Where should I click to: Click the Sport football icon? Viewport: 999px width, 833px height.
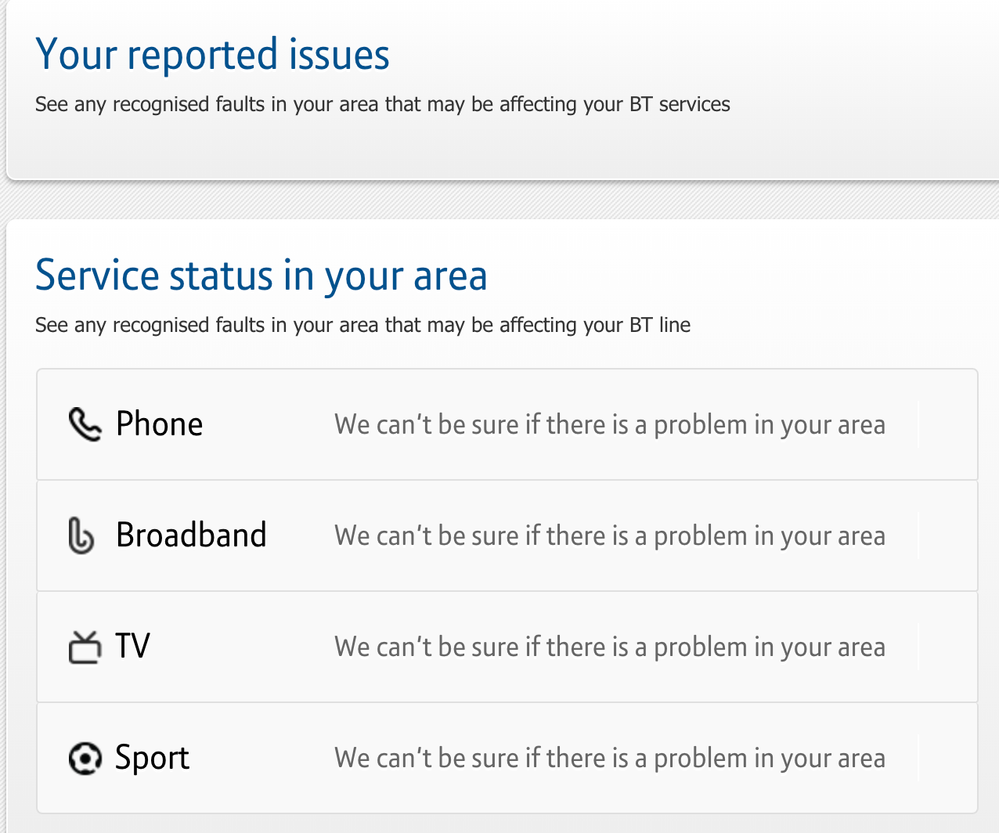85,759
